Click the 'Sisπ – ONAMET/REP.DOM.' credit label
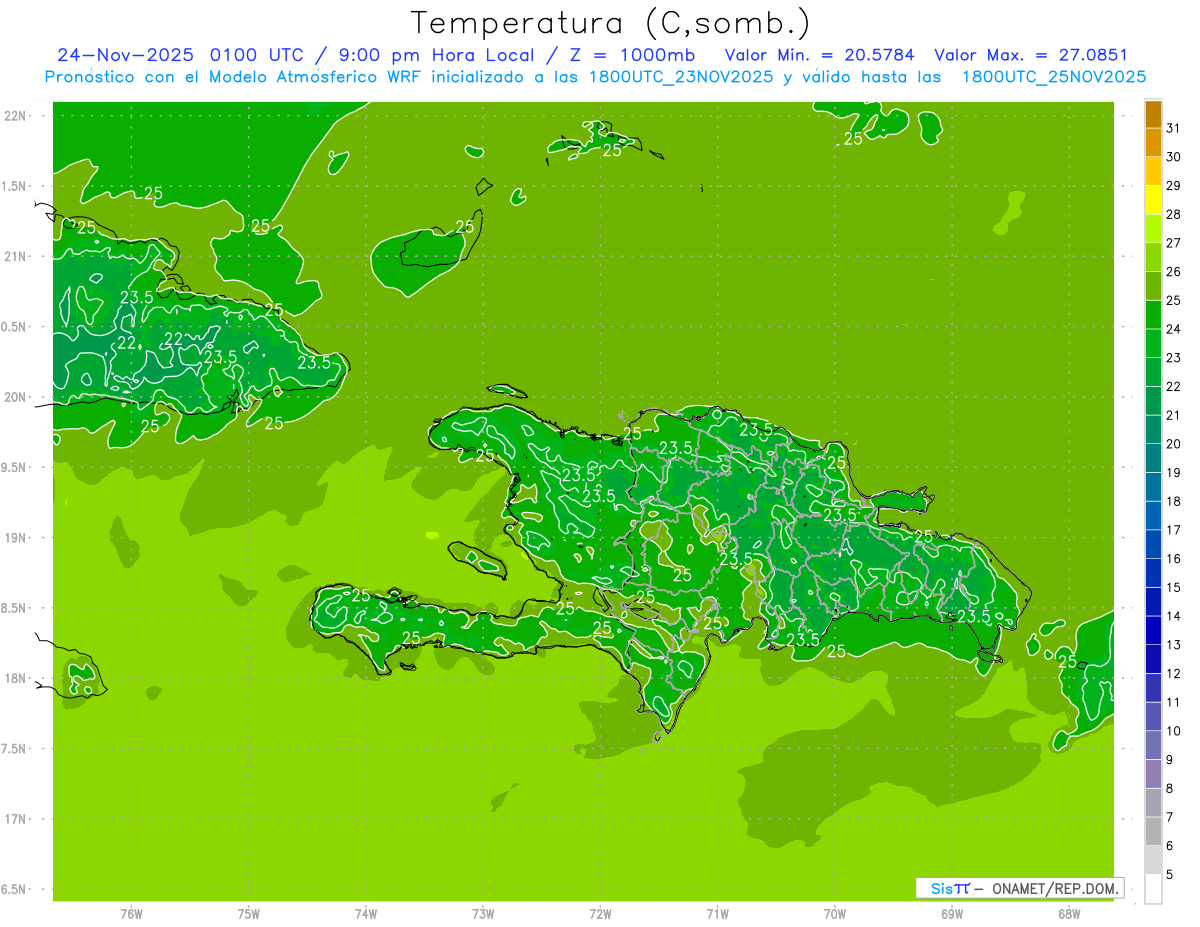 (x=1019, y=888)
